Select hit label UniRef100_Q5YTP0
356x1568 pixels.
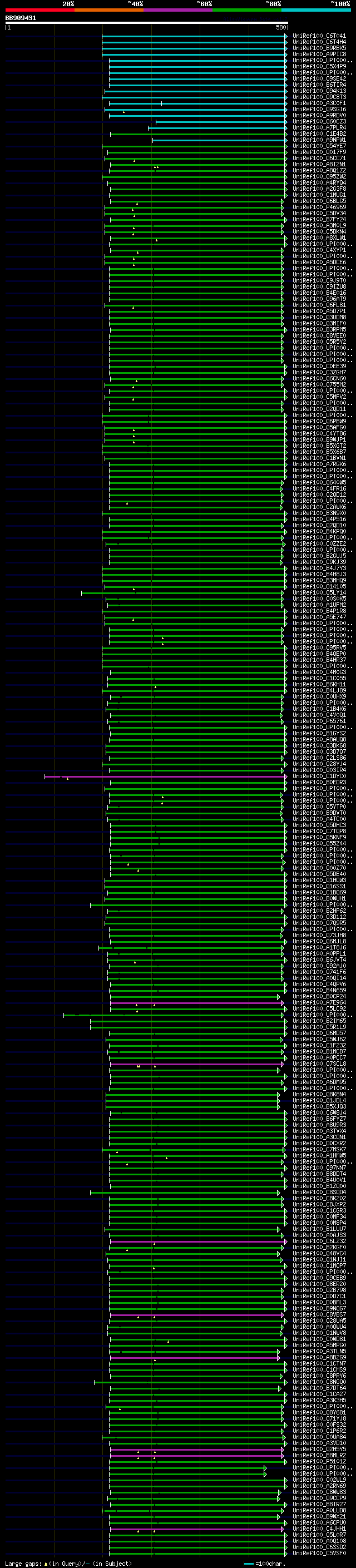click(x=319, y=807)
